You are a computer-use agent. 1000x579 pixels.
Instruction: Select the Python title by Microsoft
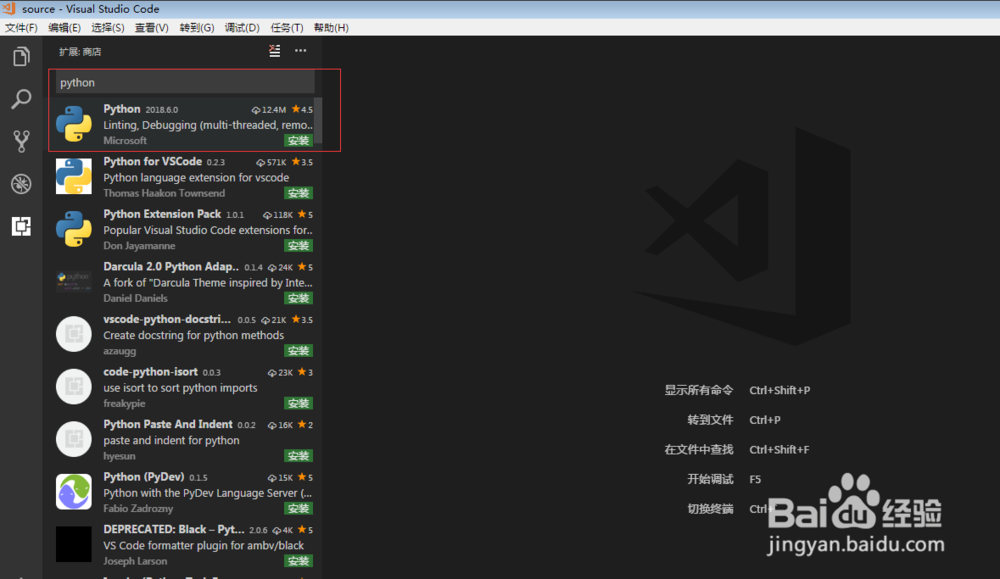pyautogui.click(x=122, y=109)
